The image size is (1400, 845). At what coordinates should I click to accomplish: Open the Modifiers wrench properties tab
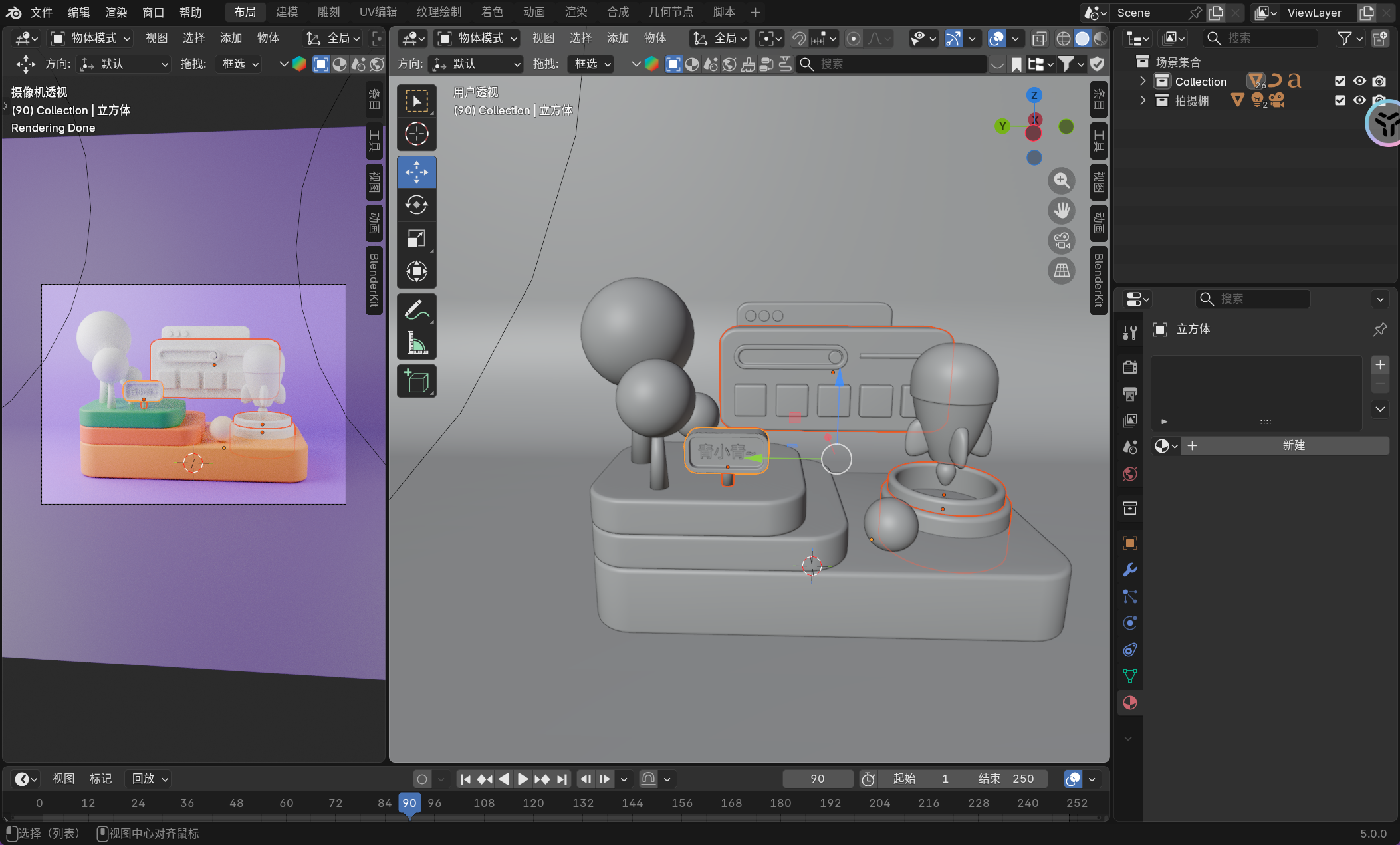[x=1129, y=570]
